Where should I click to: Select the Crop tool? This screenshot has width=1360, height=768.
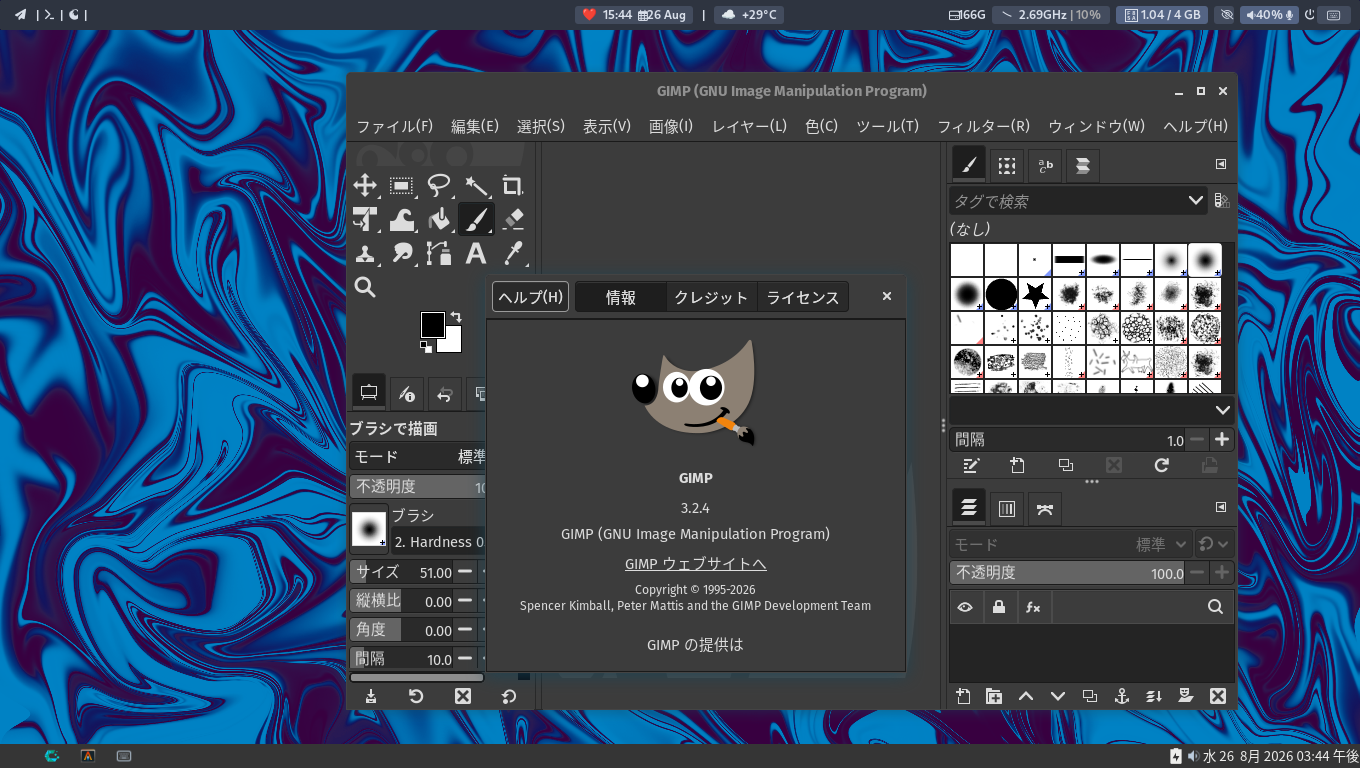513,185
